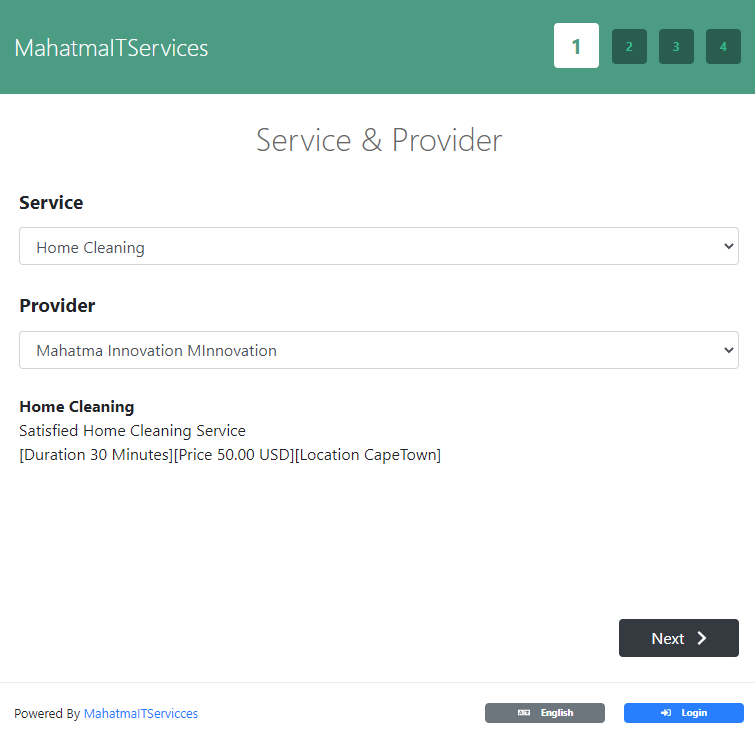Jump to step 3 indicator
This screenshot has width=755, height=738.
pos(676,46)
